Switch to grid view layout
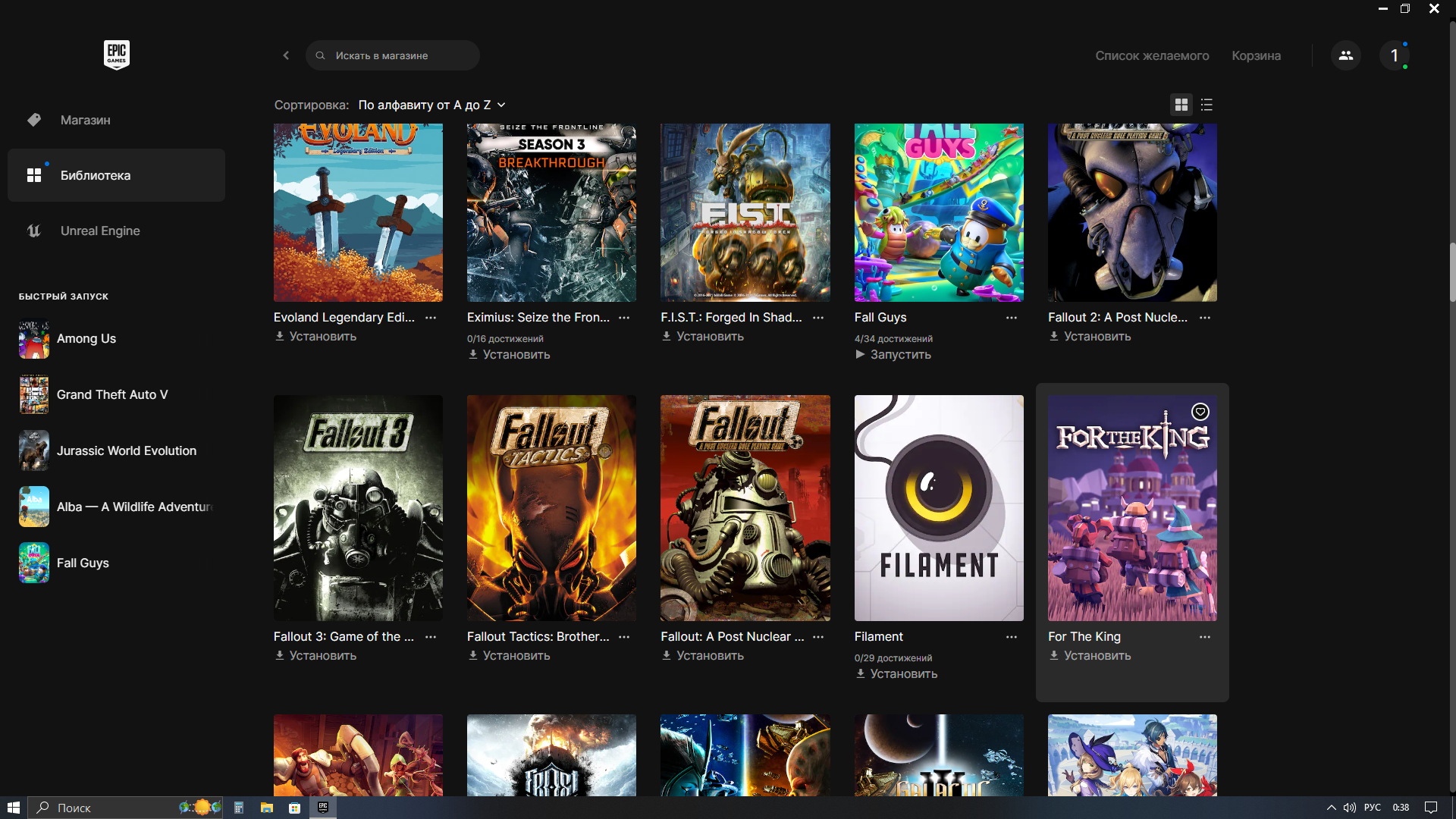 click(x=1181, y=105)
